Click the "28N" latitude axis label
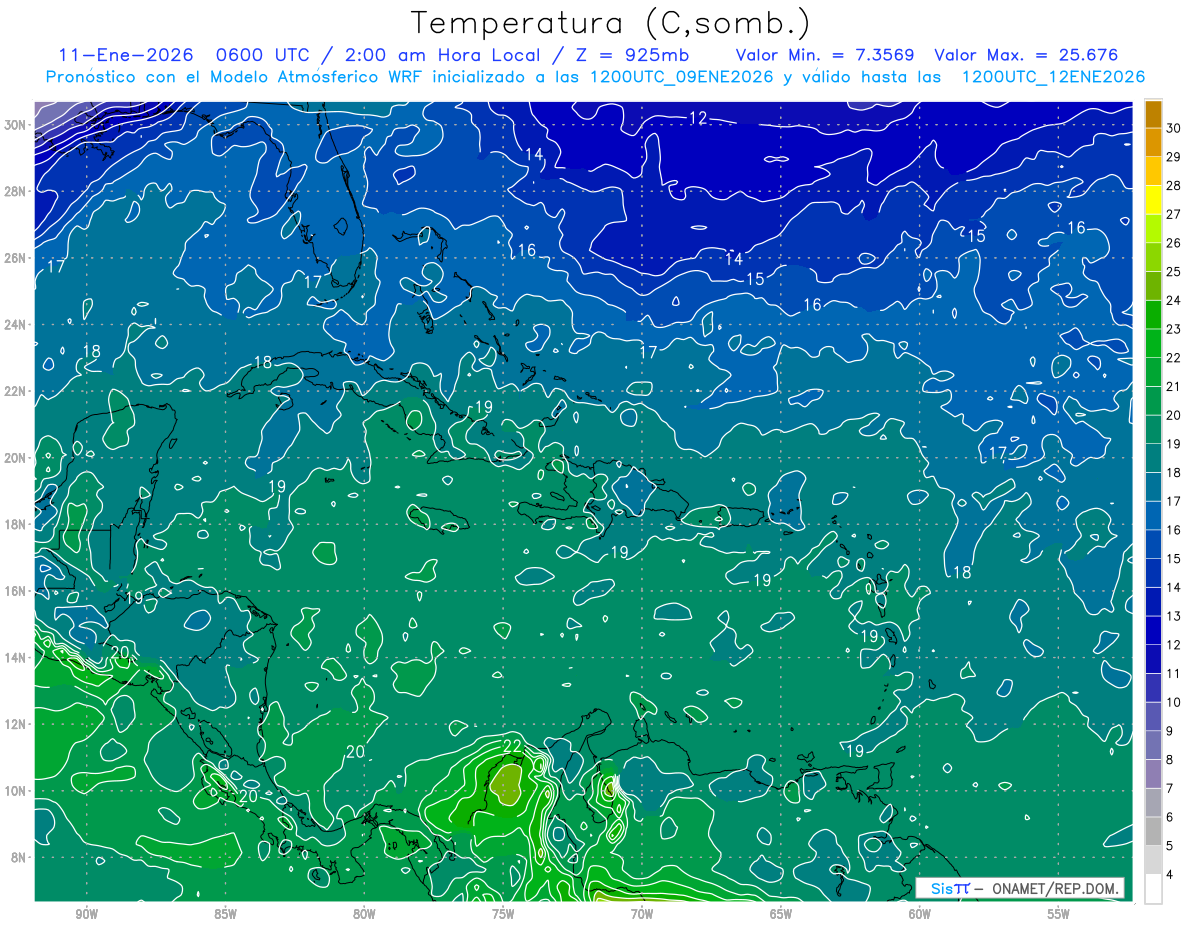The width and height of the screenshot is (1200, 927). click(x=15, y=191)
